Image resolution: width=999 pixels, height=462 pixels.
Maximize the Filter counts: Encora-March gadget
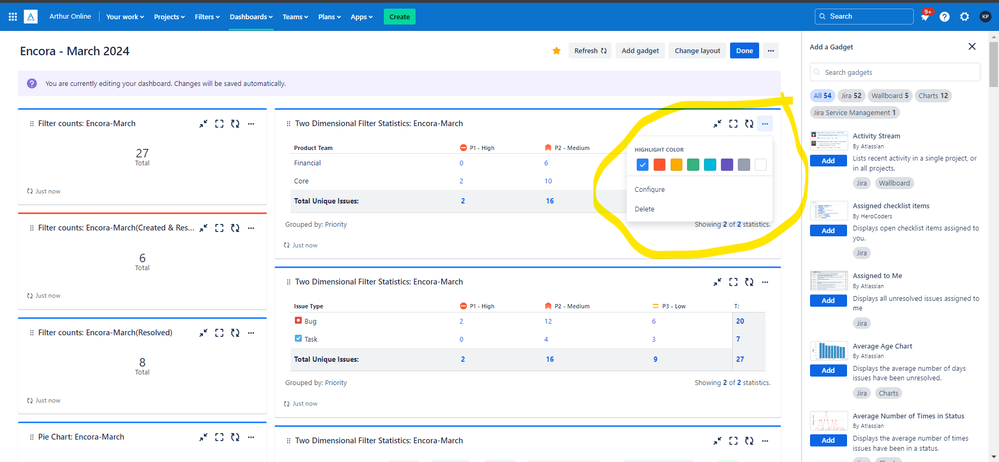click(219, 124)
